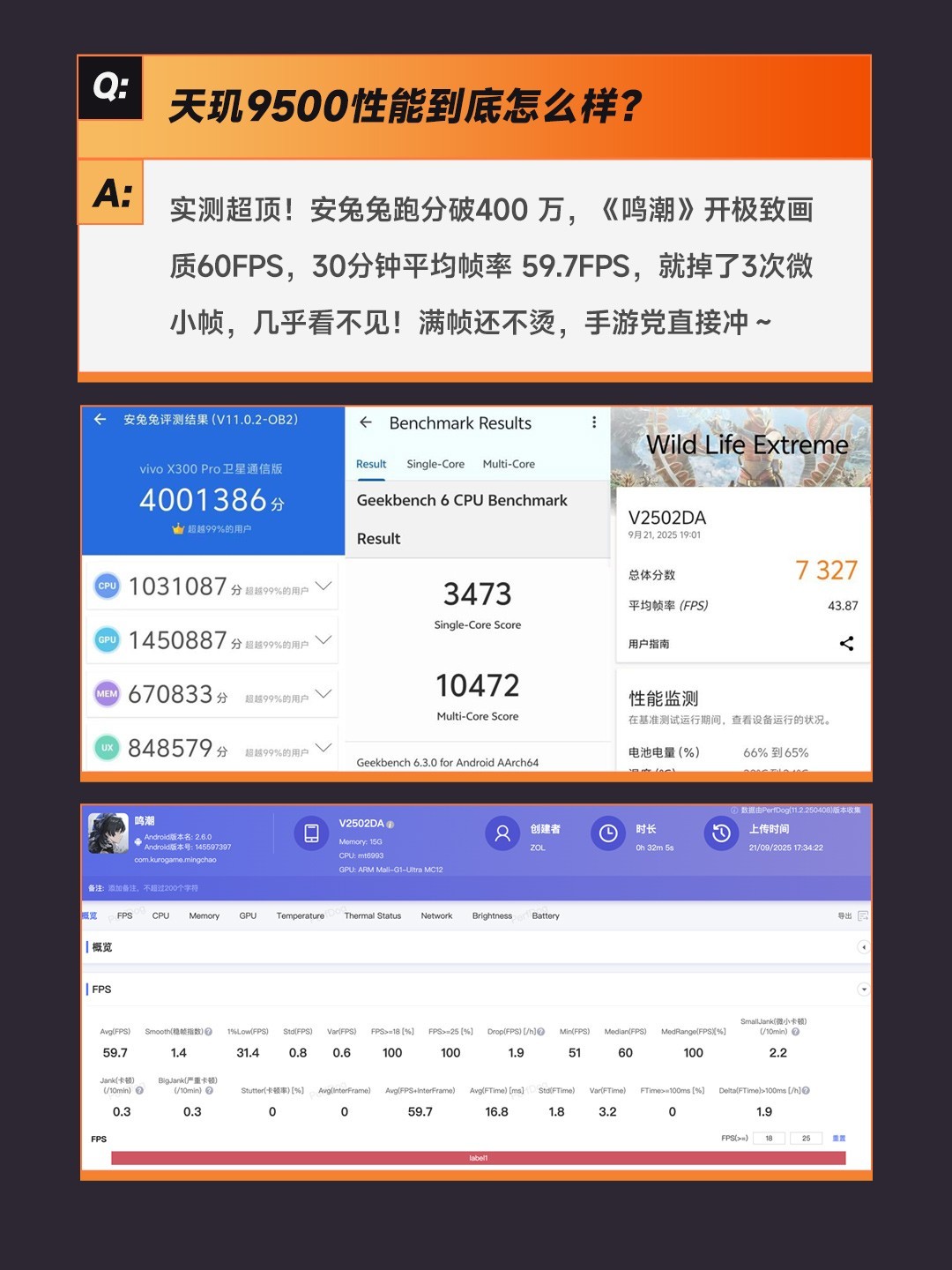Open the three-dot menu in Geekbench

point(594,422)
